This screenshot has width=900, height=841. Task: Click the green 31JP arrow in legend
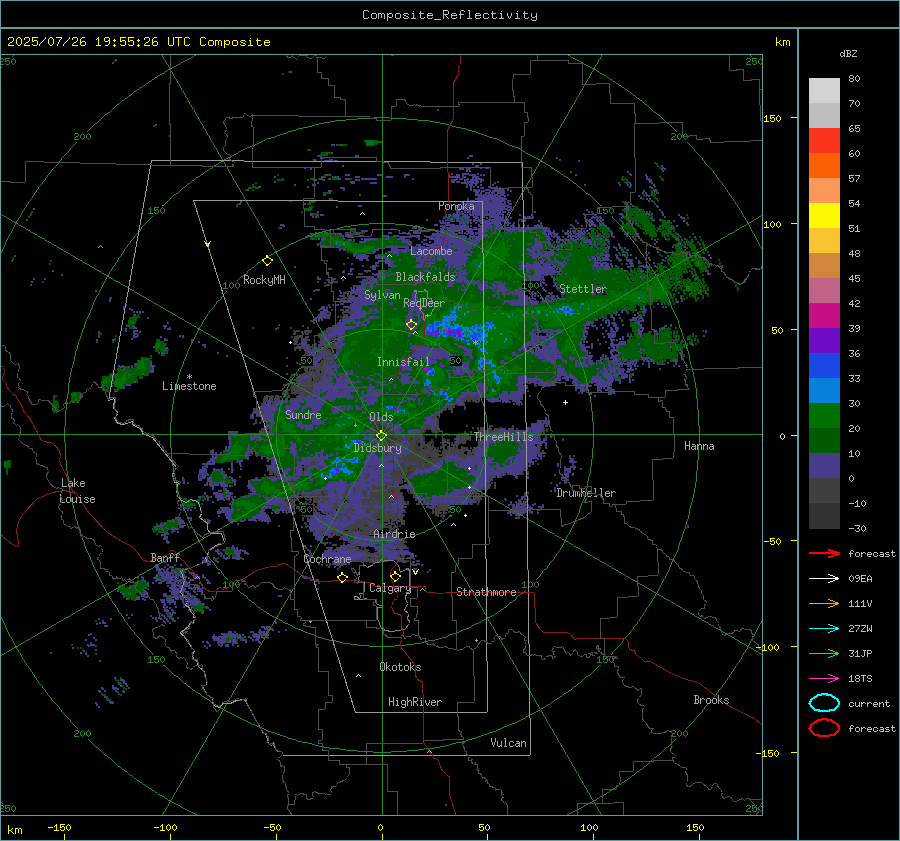(x=824, y=653)
